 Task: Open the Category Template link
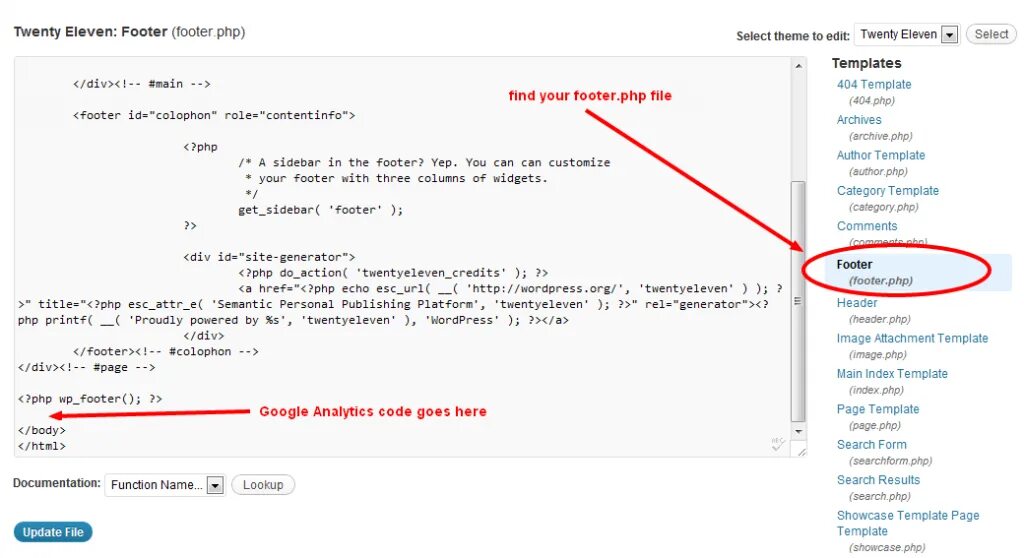(888, 191)
